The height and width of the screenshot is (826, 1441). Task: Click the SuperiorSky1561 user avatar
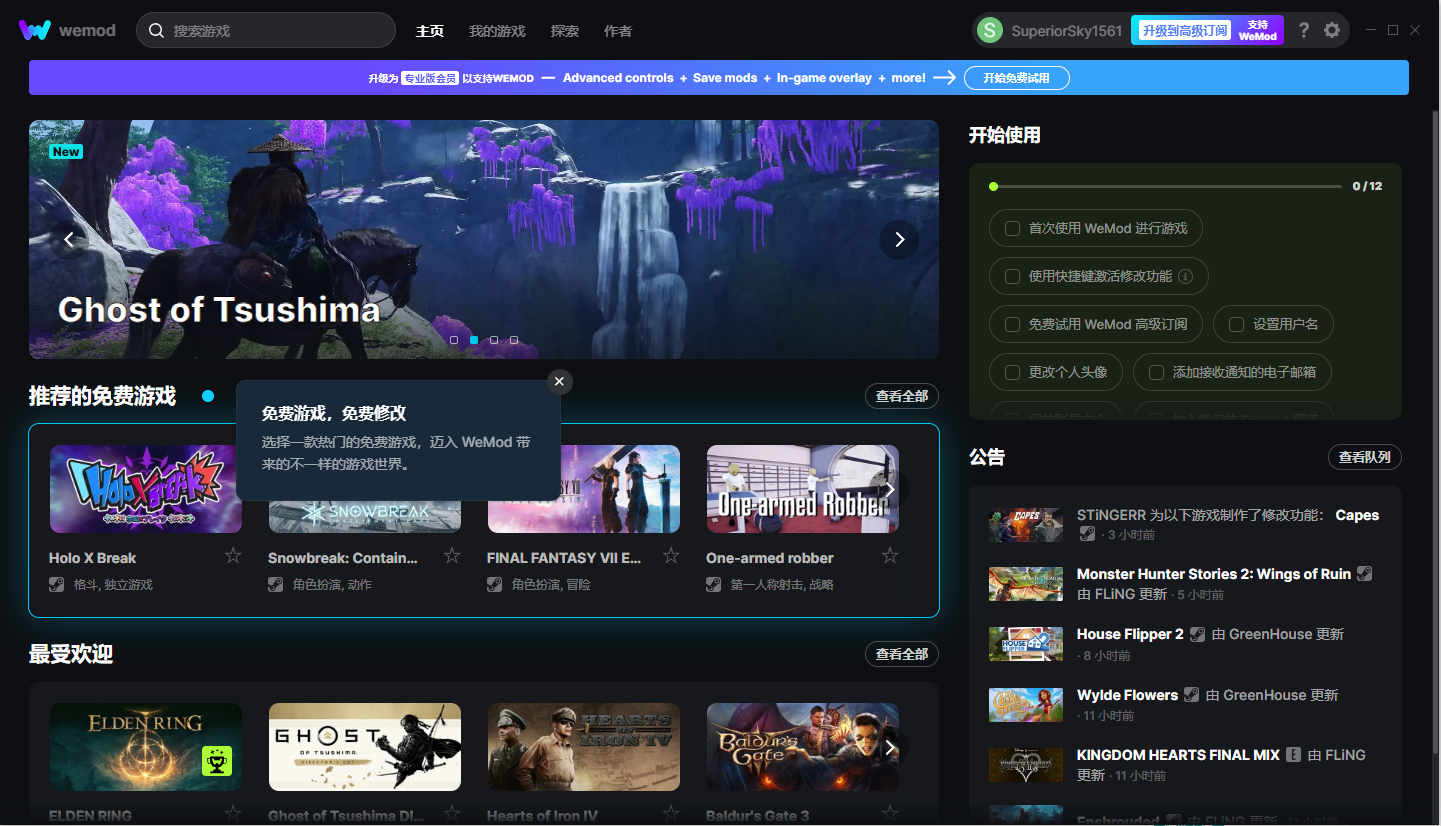pos(989,30)
